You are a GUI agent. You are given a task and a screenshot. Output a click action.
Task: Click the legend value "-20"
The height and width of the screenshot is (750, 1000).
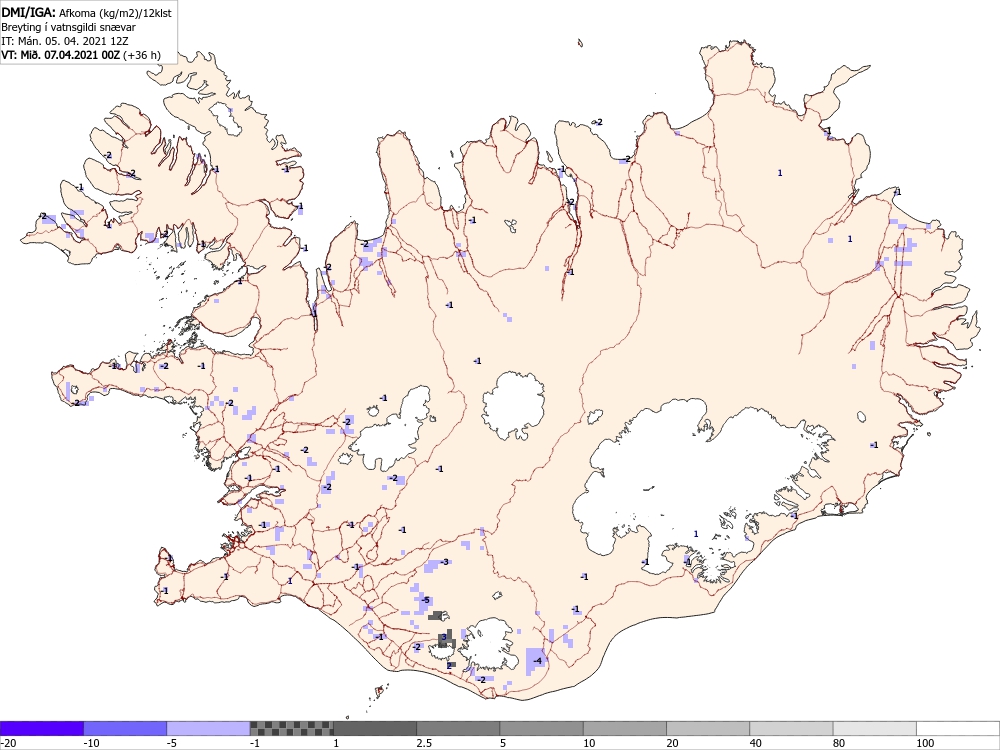[x=8, y=743]
